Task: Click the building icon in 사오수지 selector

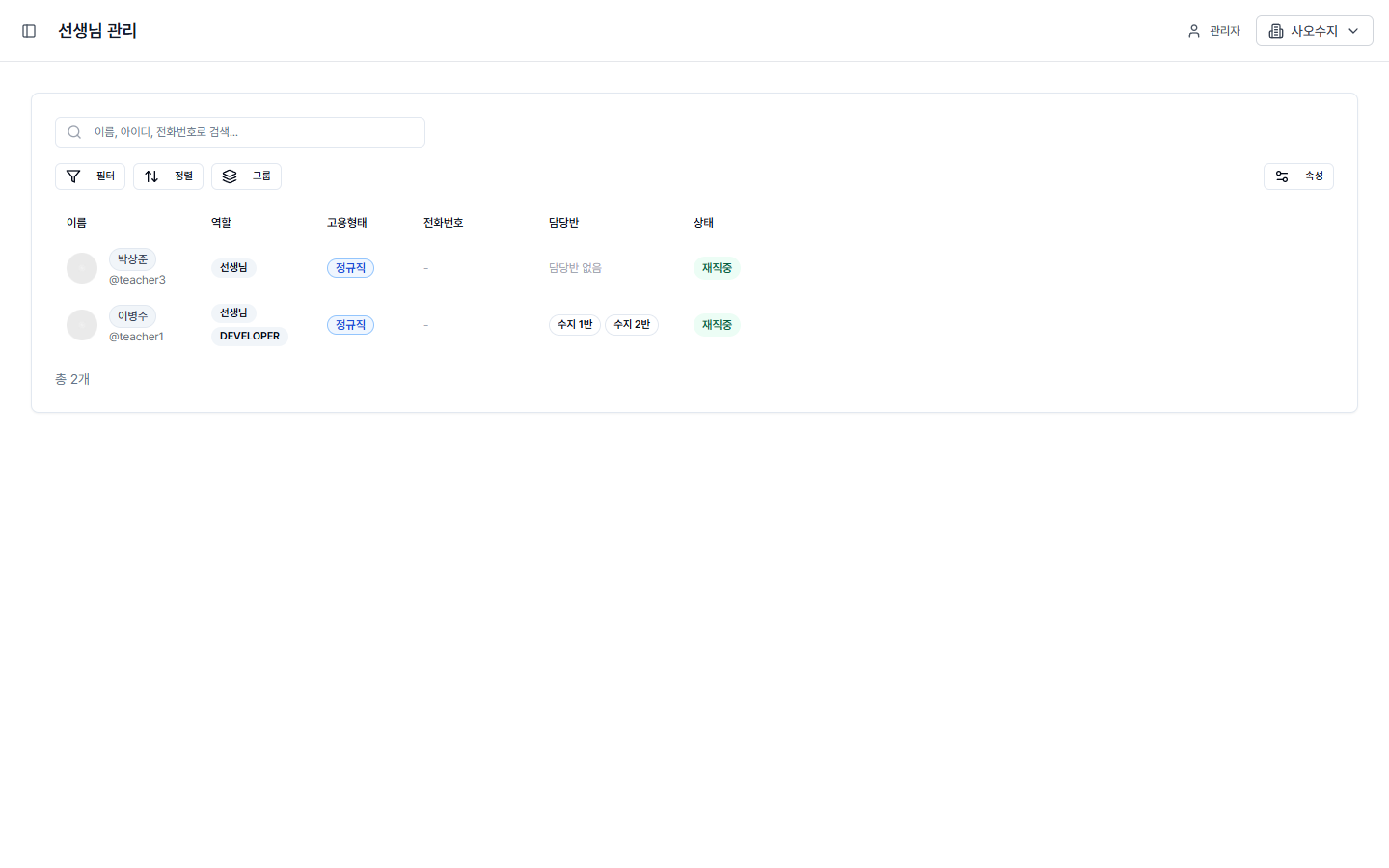Action: coord(1276,31)
